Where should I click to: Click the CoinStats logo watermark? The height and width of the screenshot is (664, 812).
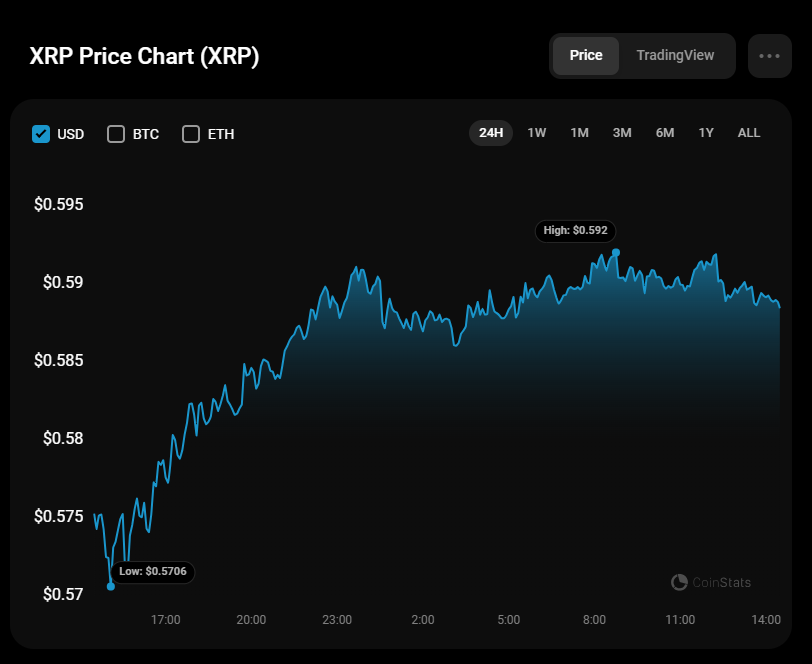point(711,582)
